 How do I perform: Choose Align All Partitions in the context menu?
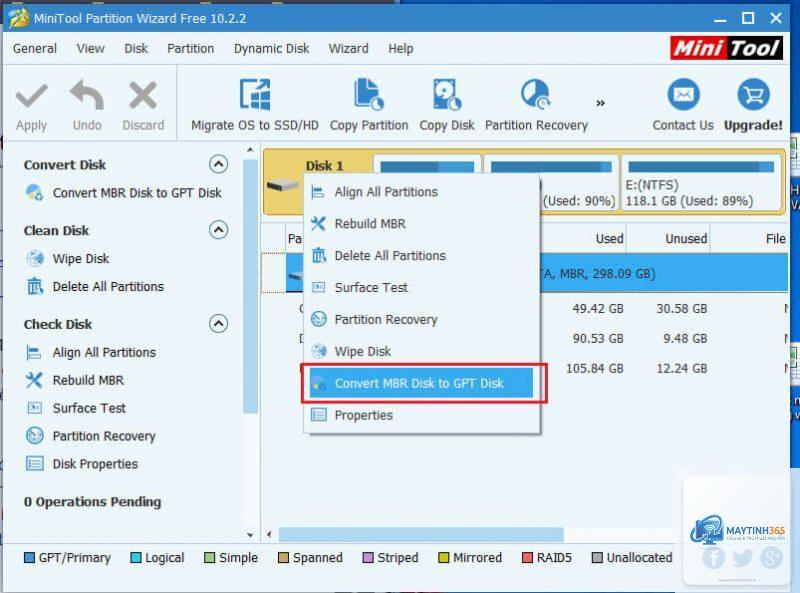point(422,192)
